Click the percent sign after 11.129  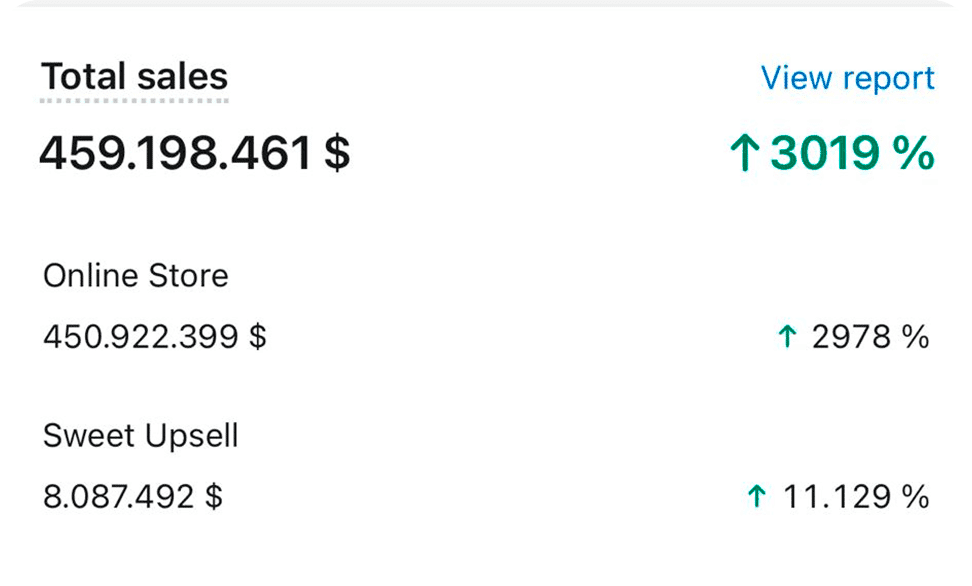[915, 496]
